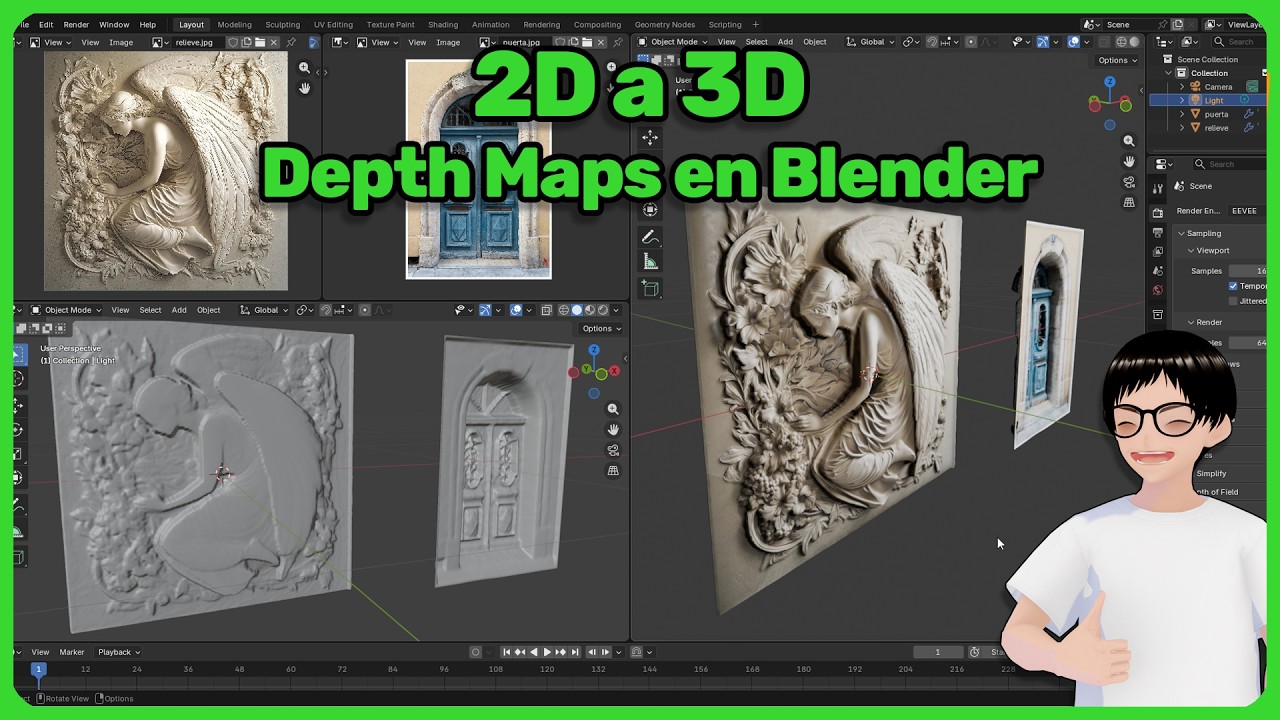Switch to the Shading workspace tab
The width and height of the screenshot is (1280, 720).
point(443,24)
